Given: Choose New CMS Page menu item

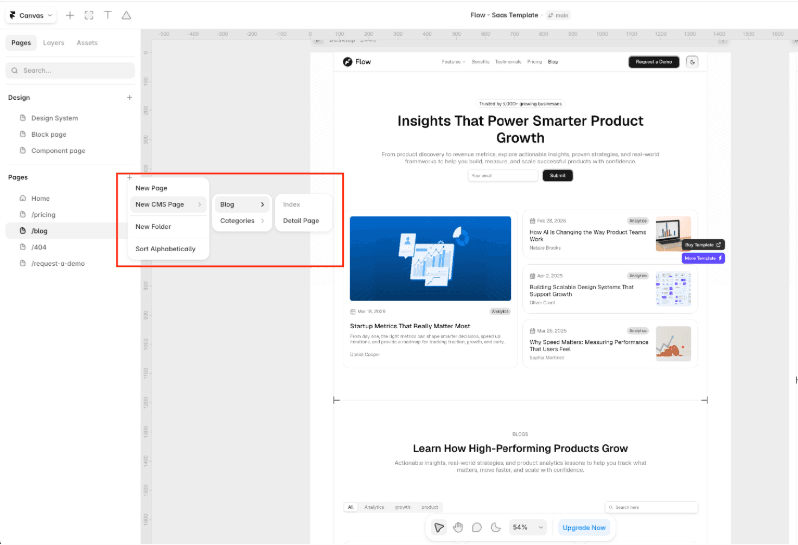Looking at the screenshot, I should pos(168,205).
